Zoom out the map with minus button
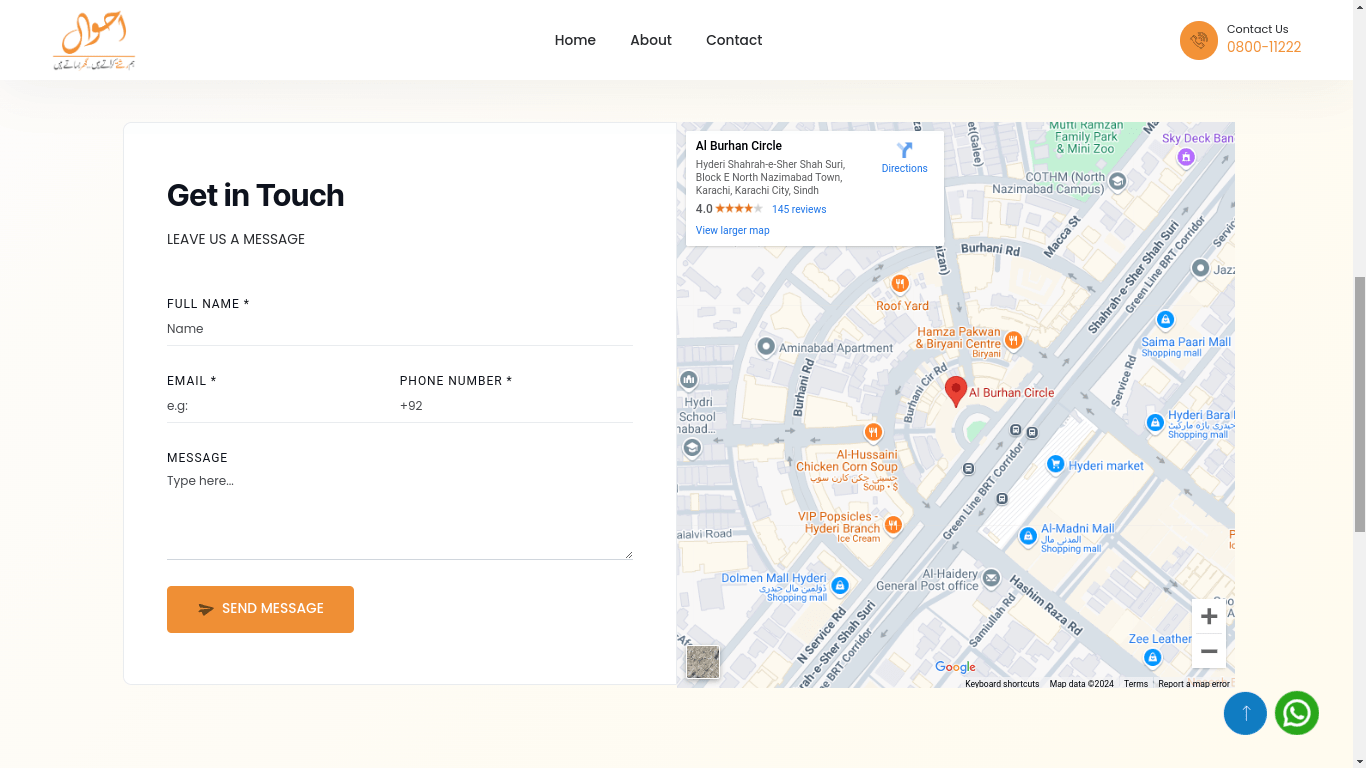Image resolution: width=1366 pixels, height=768 pixels. [1209, 651]
